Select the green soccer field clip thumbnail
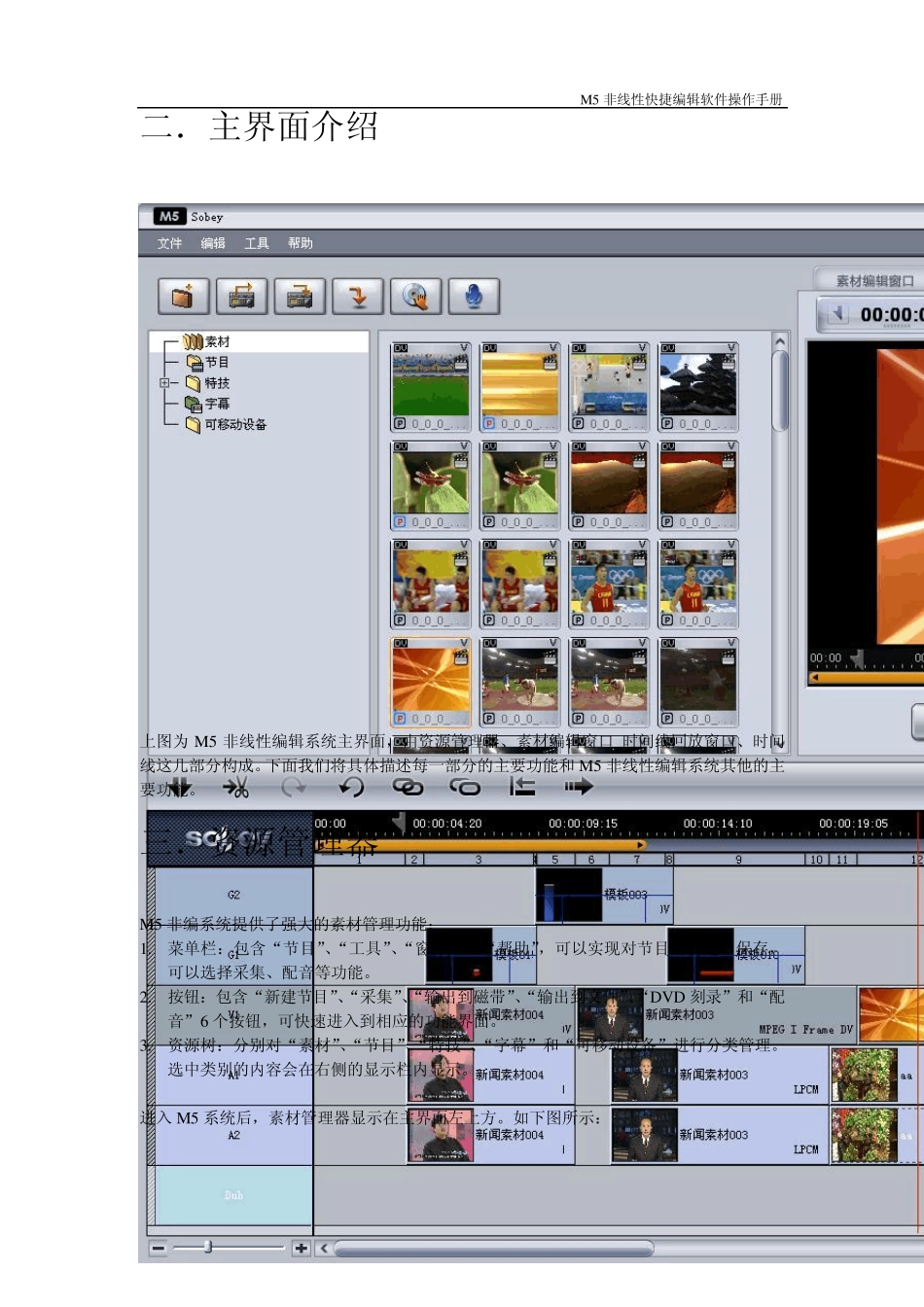 [x=431, y=386]
